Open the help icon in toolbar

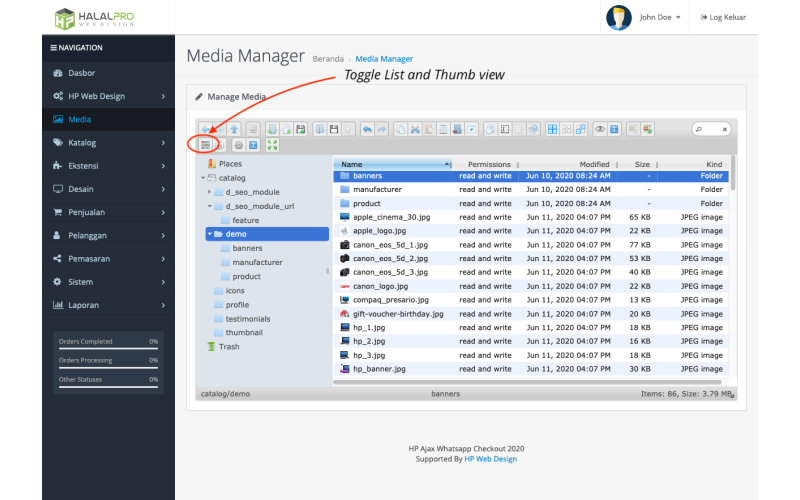[253, 145]
